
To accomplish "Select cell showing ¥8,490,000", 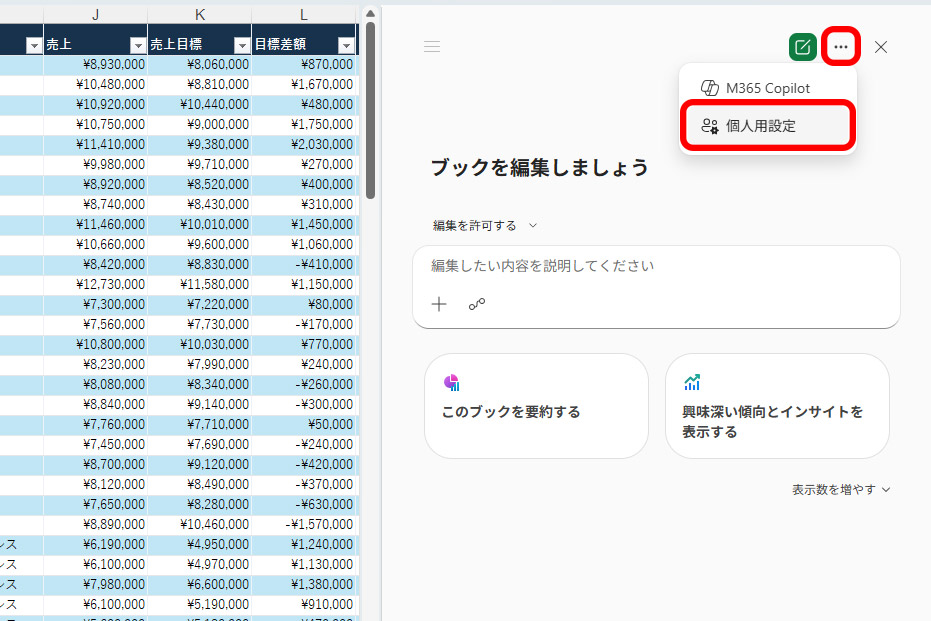I will pyautogui.click(x=200, y=484).
